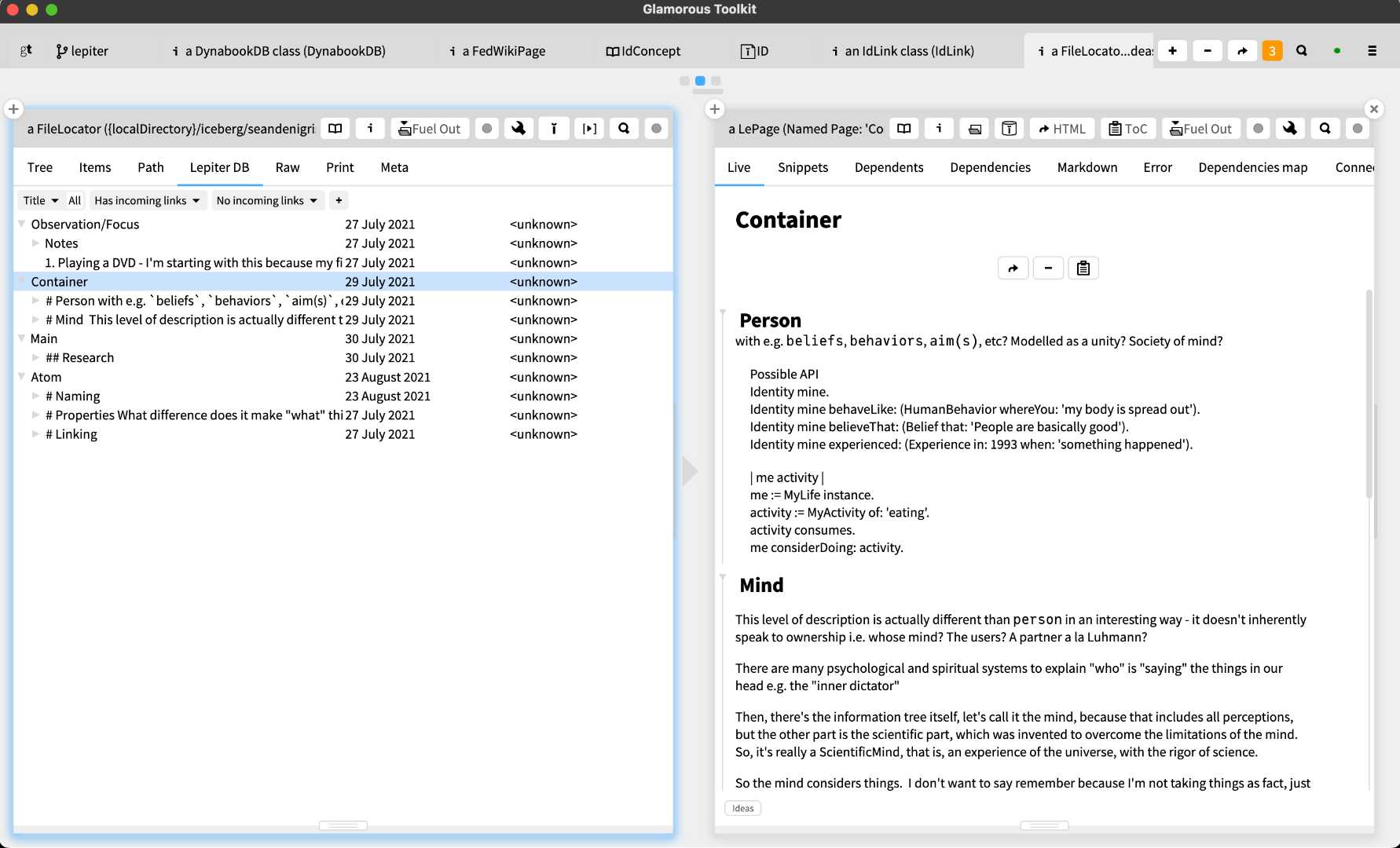Collapse the Atom tree node

22,377
